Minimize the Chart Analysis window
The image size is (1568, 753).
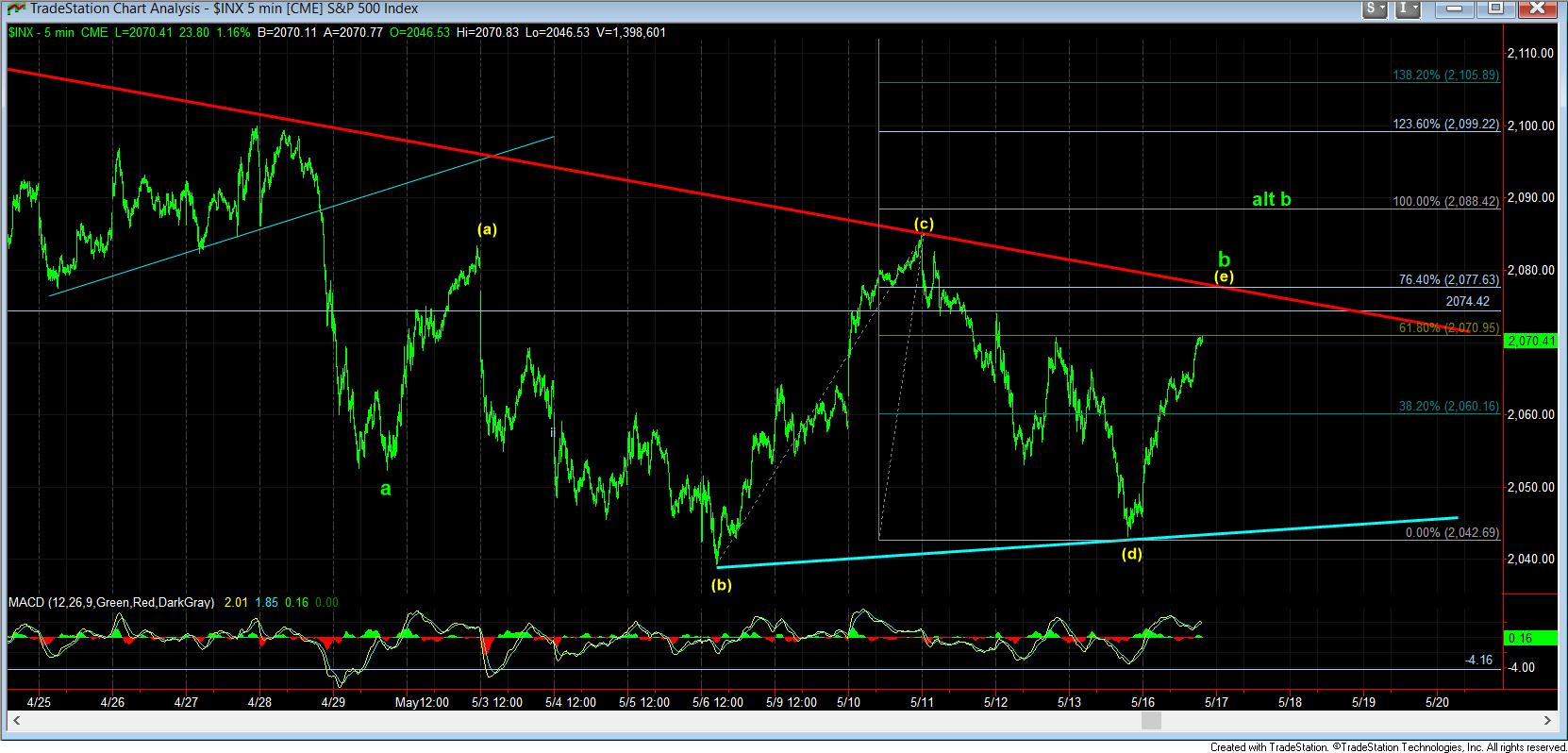[1453, 8]
